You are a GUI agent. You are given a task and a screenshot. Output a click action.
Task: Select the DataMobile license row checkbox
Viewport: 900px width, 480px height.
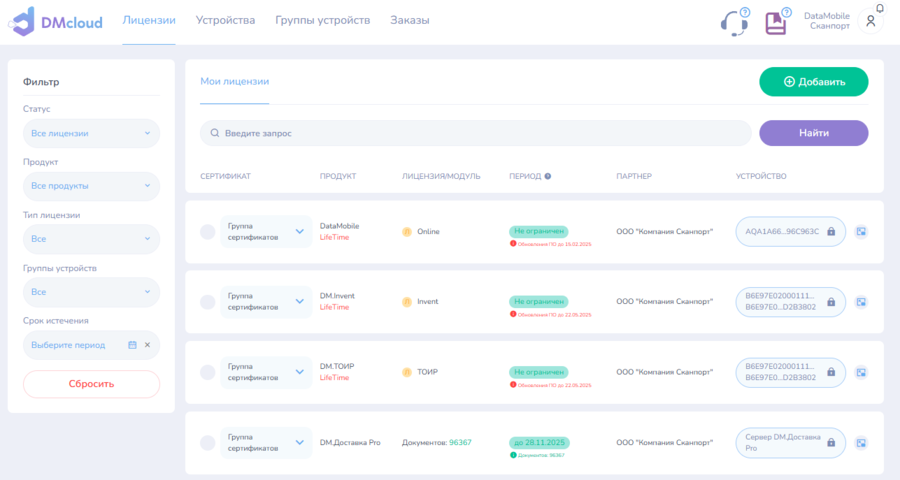pyautogui.click(x=207, y=232)
